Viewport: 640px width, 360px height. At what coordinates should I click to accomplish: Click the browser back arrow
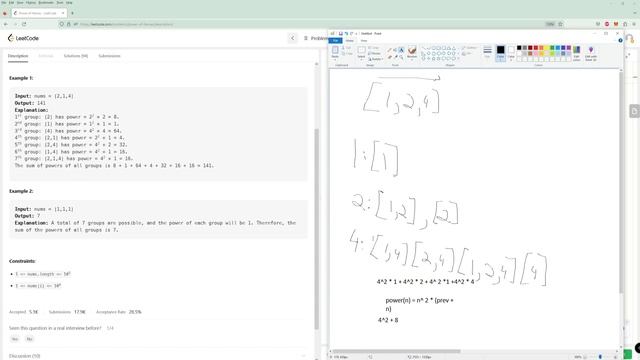[5, 24]
